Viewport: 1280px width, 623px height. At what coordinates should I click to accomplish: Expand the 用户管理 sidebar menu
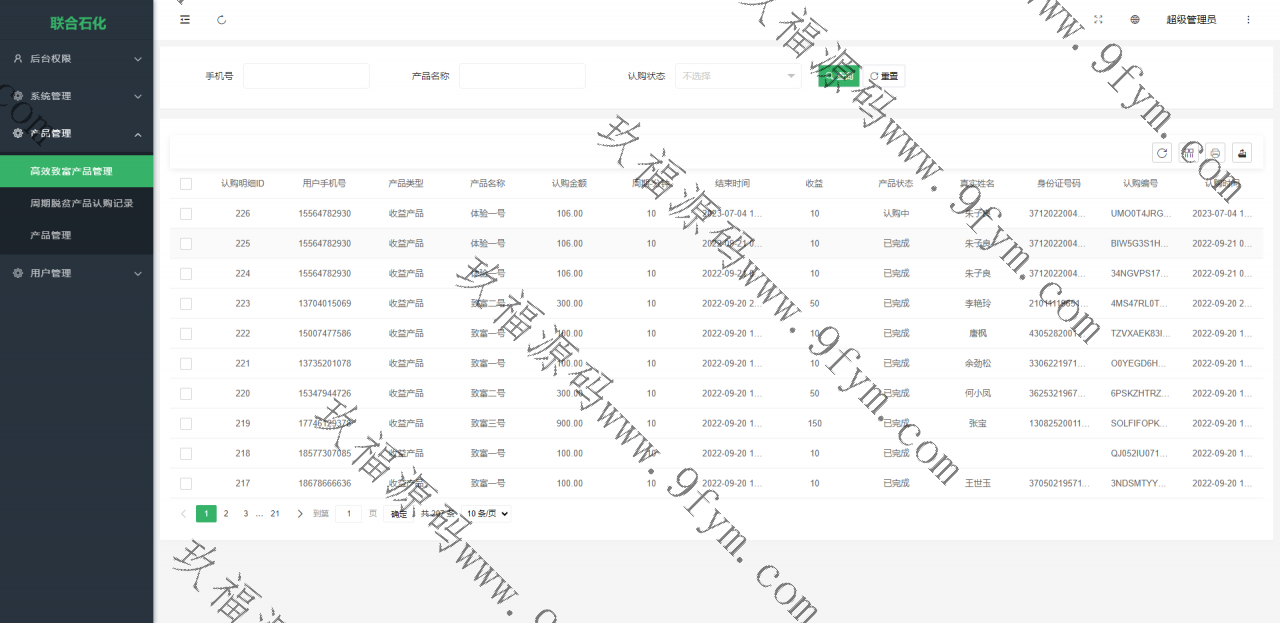click(x=76, y=273)
